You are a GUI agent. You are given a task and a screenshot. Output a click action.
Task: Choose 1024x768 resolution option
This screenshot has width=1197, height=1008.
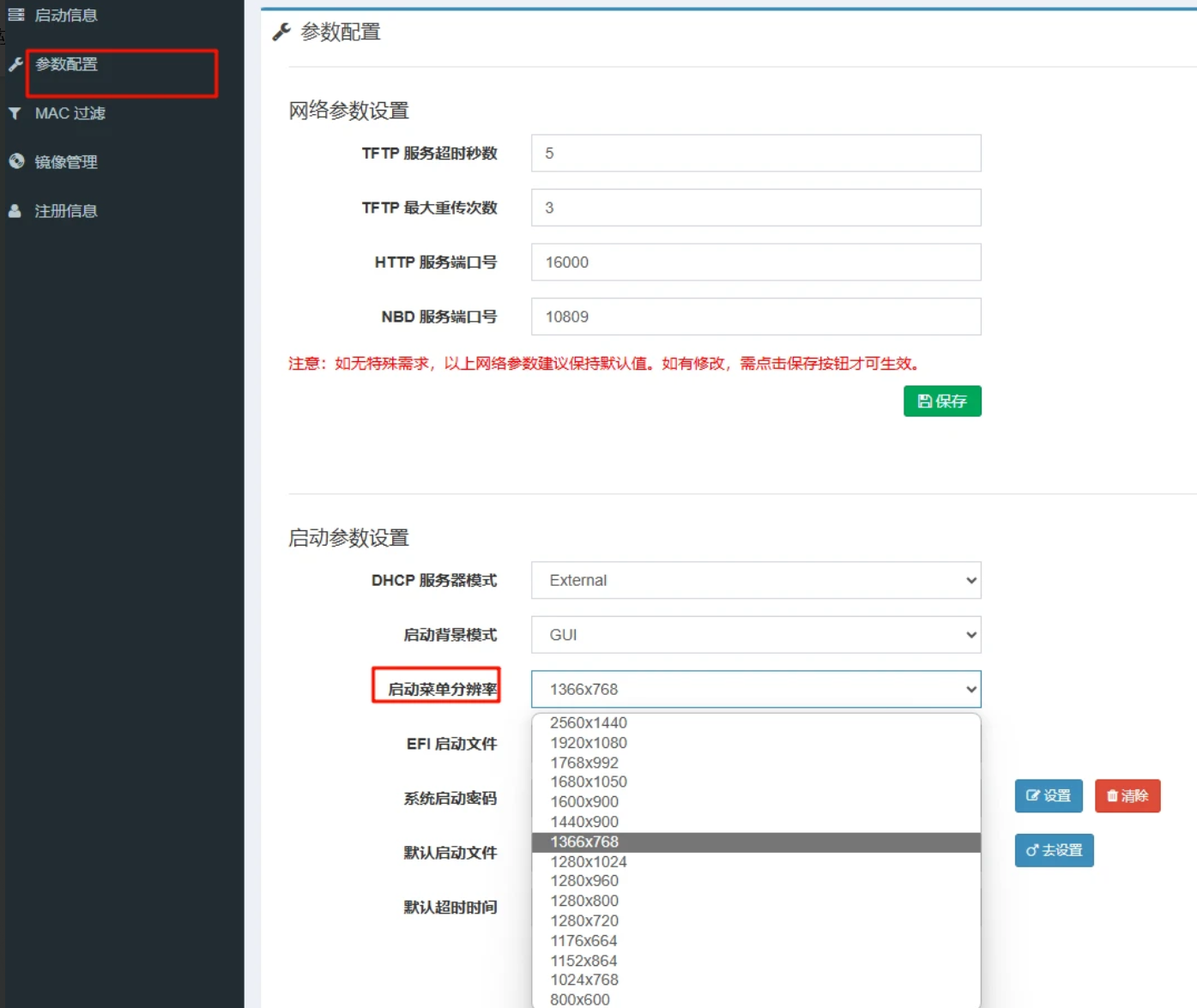point(756,980)
